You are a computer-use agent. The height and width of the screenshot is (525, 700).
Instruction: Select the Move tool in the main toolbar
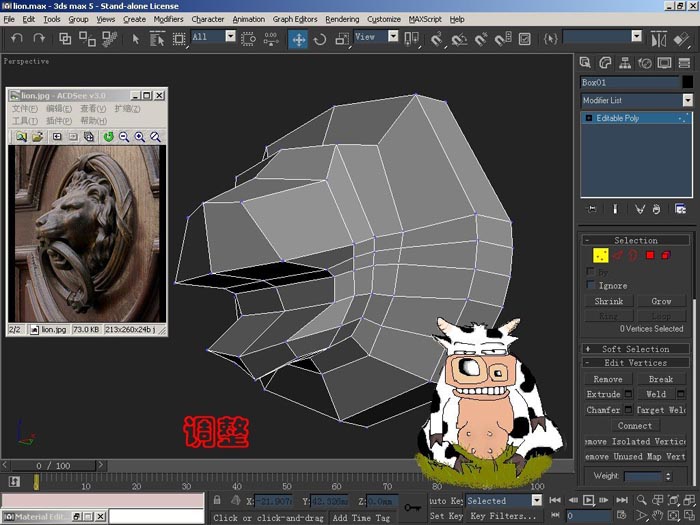tap(298, 39)
